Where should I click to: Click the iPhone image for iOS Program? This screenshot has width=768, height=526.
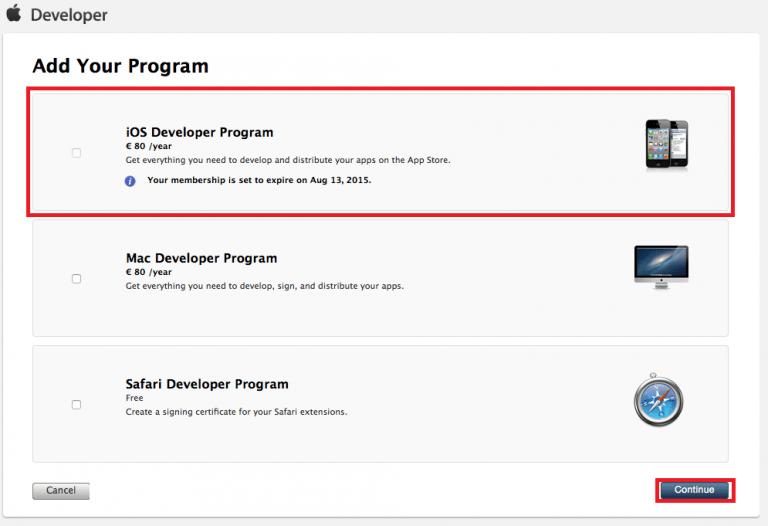(667, 144)
